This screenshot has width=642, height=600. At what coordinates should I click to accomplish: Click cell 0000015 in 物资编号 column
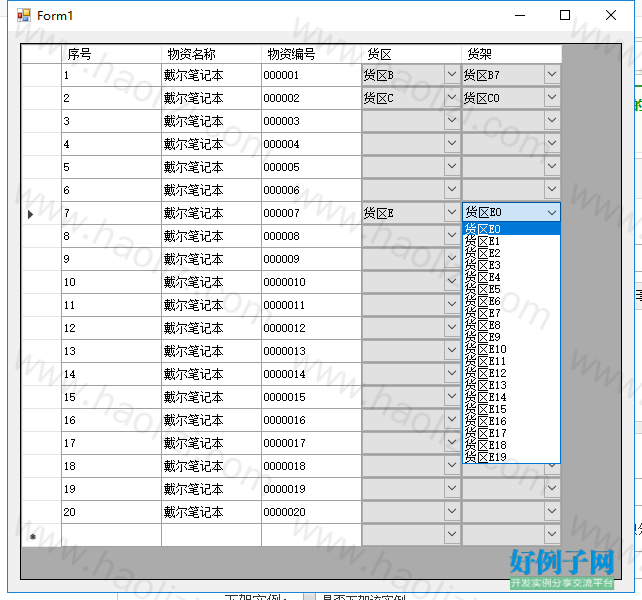pos(311,397)
